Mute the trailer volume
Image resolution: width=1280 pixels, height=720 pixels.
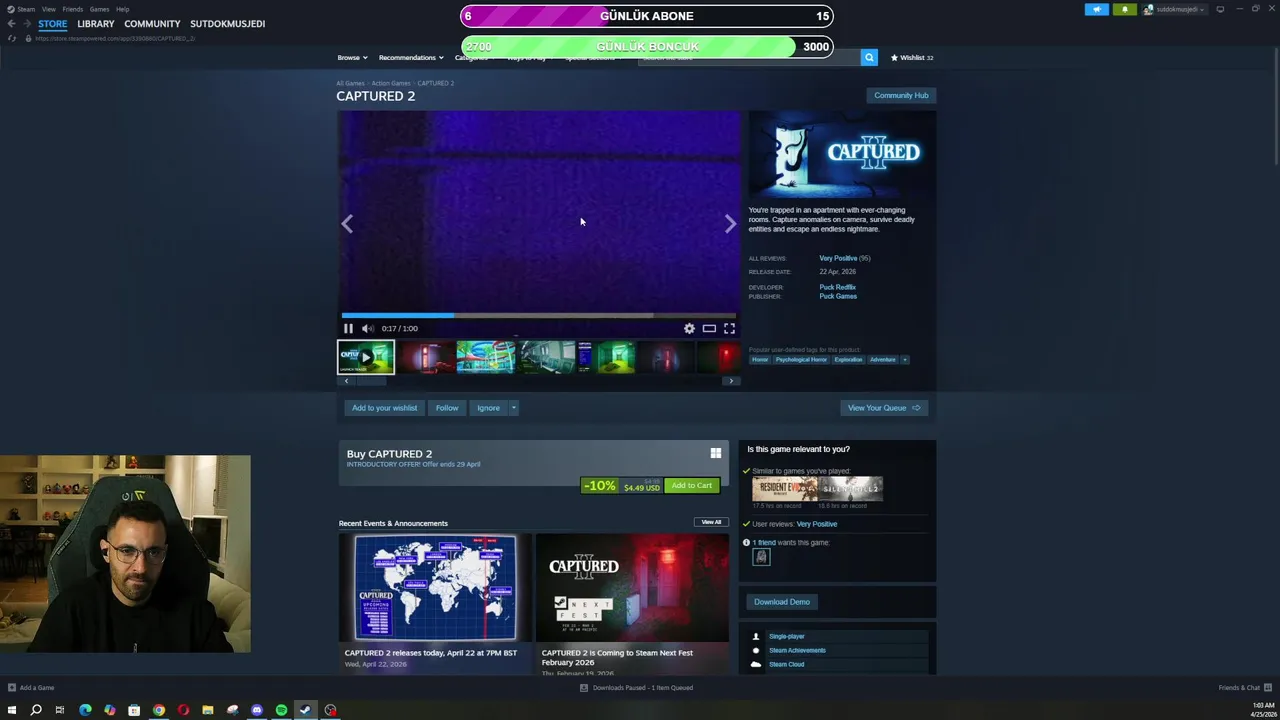pos(368,328)
